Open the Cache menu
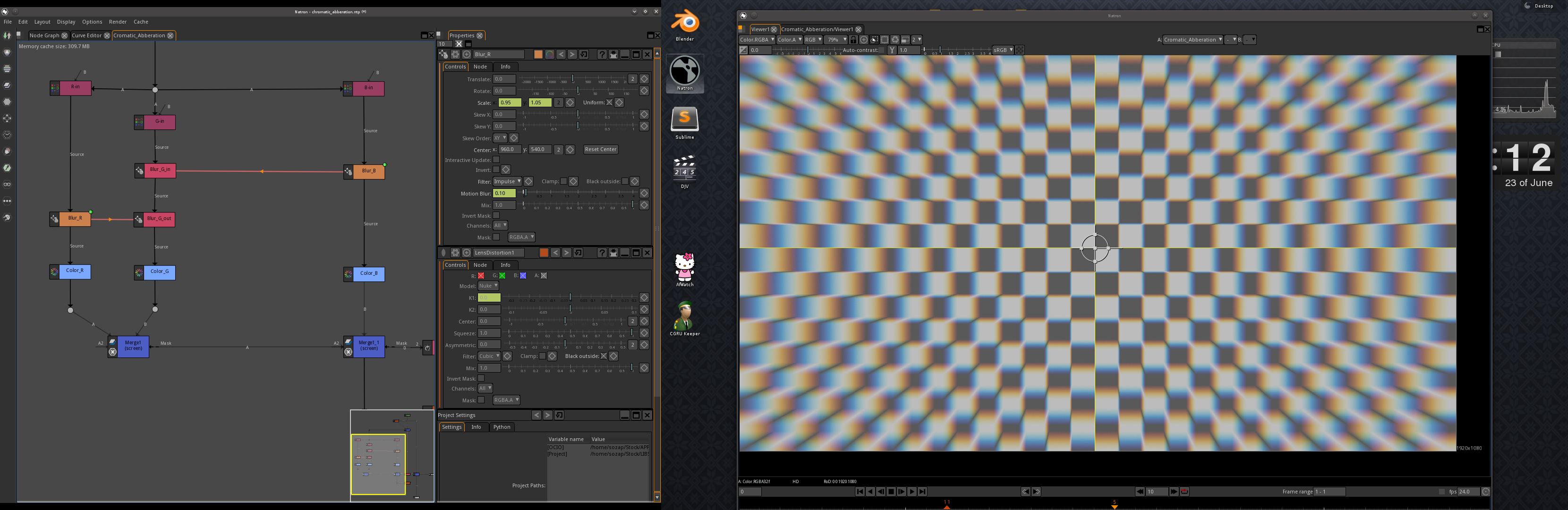The image size is (1568, 510). coord(141,22)
